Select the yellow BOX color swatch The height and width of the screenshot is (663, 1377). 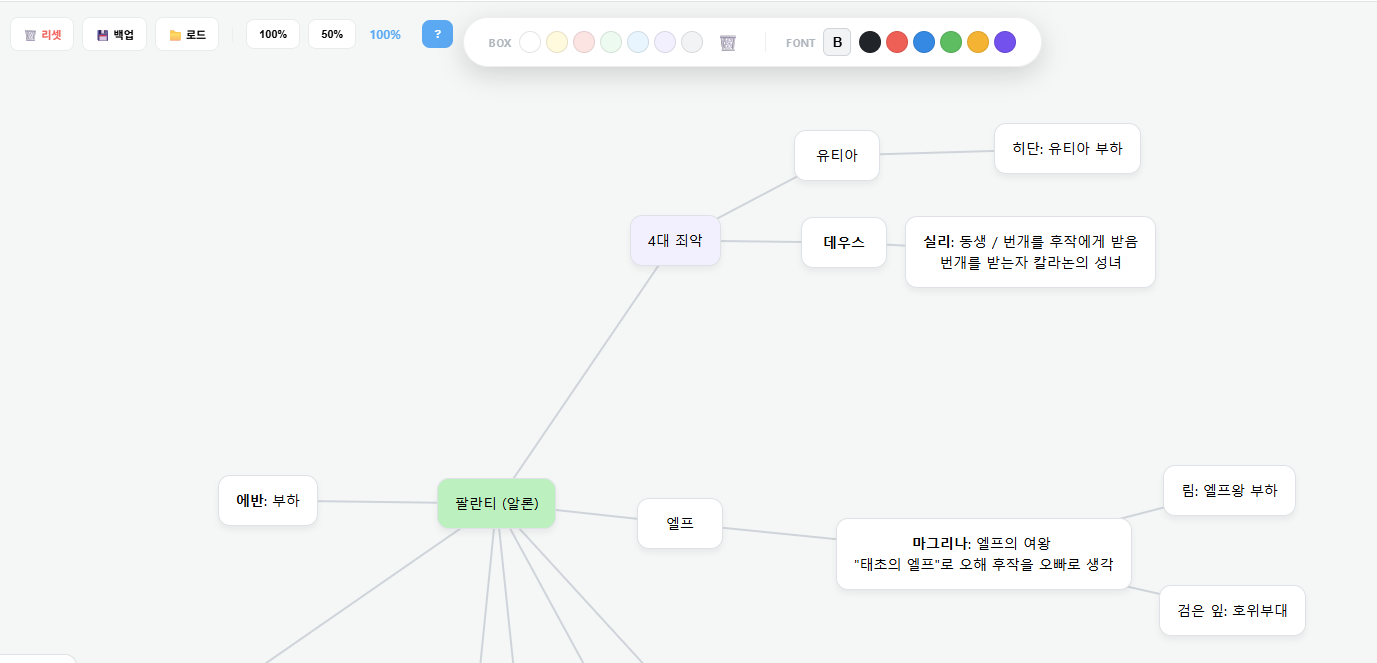557,42
